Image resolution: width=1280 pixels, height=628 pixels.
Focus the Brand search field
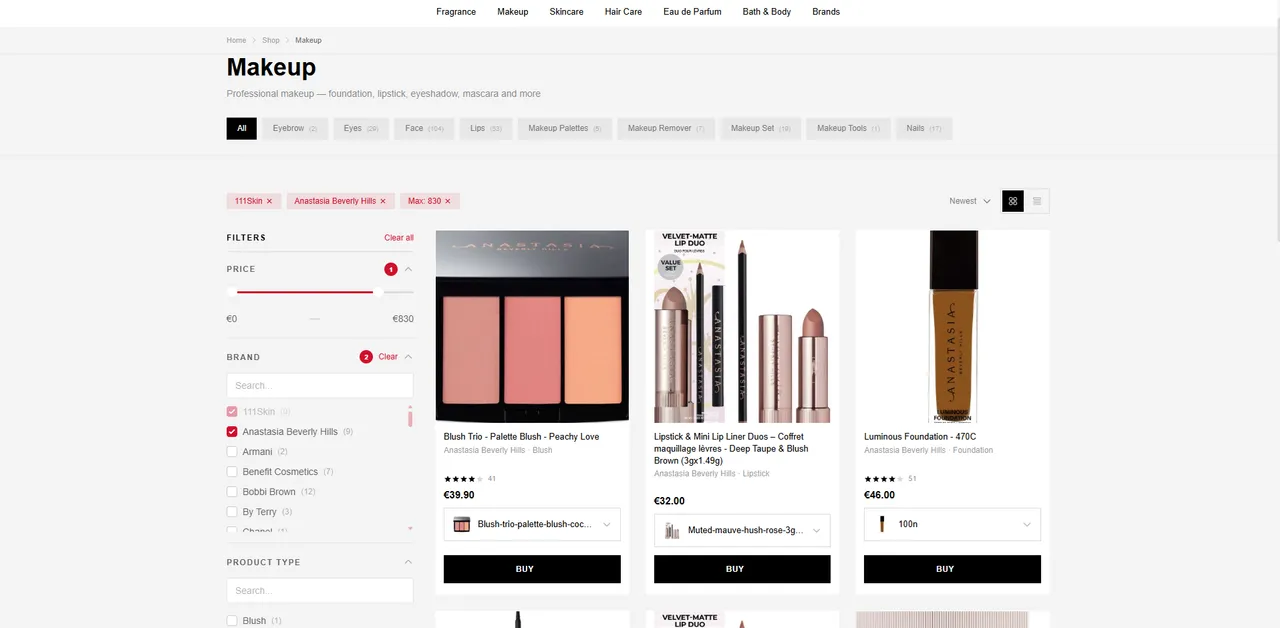pyautogui.click(x=320, y=385)
